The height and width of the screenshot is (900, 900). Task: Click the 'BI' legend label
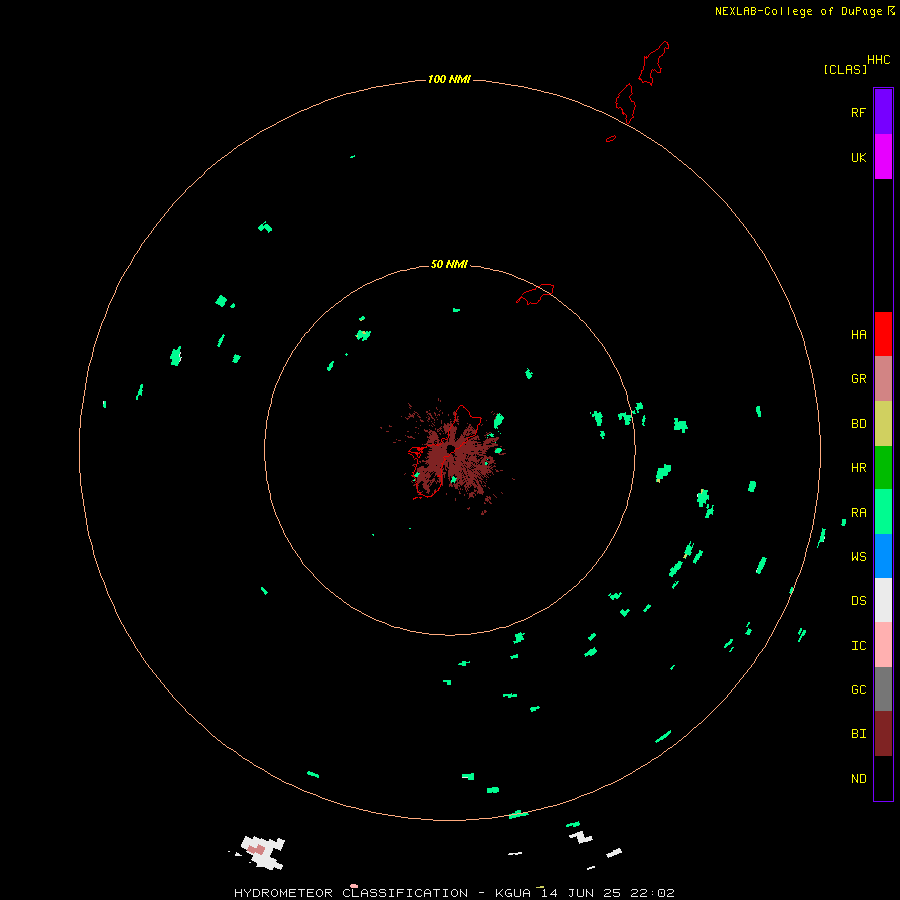858,734
